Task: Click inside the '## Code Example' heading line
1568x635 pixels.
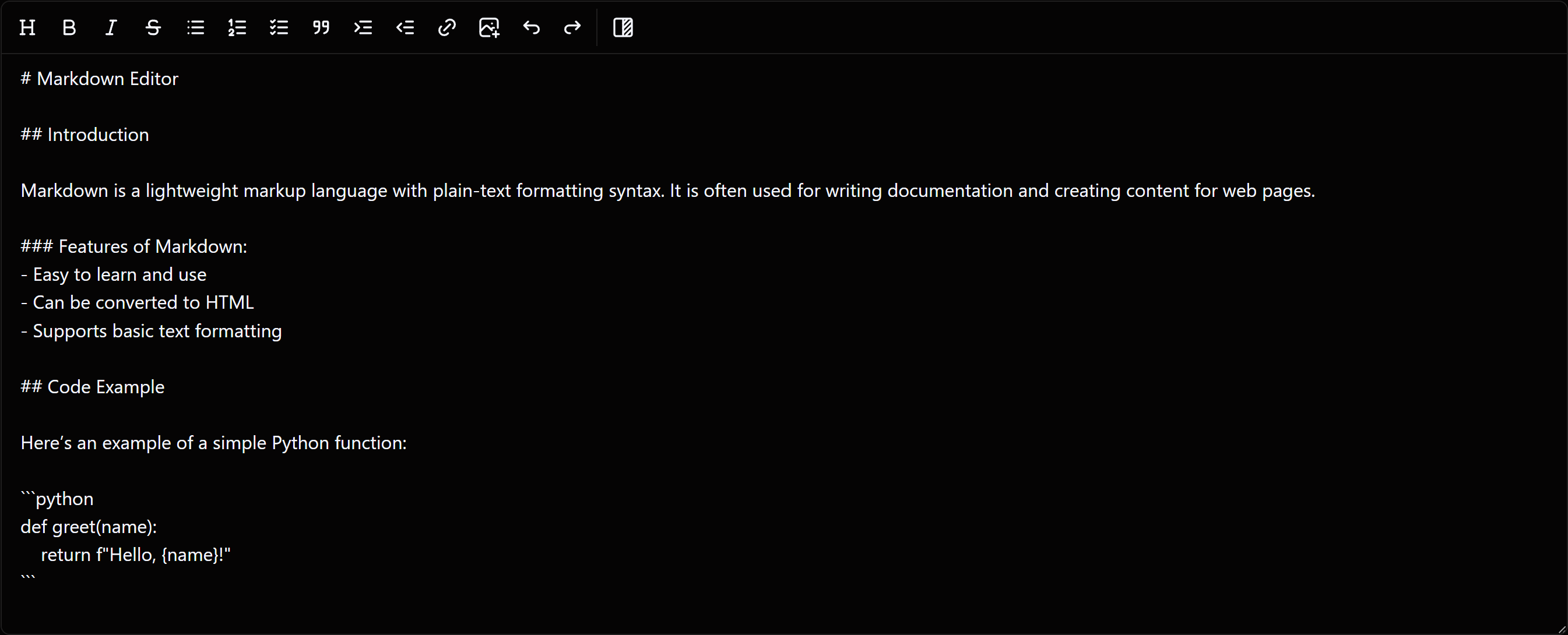Action: [x=92, y=387]
